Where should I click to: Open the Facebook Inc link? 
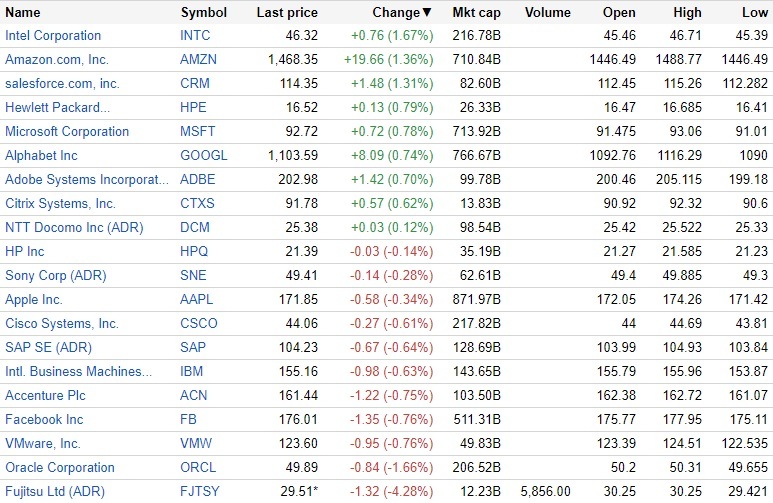click(x=44, y=419)
